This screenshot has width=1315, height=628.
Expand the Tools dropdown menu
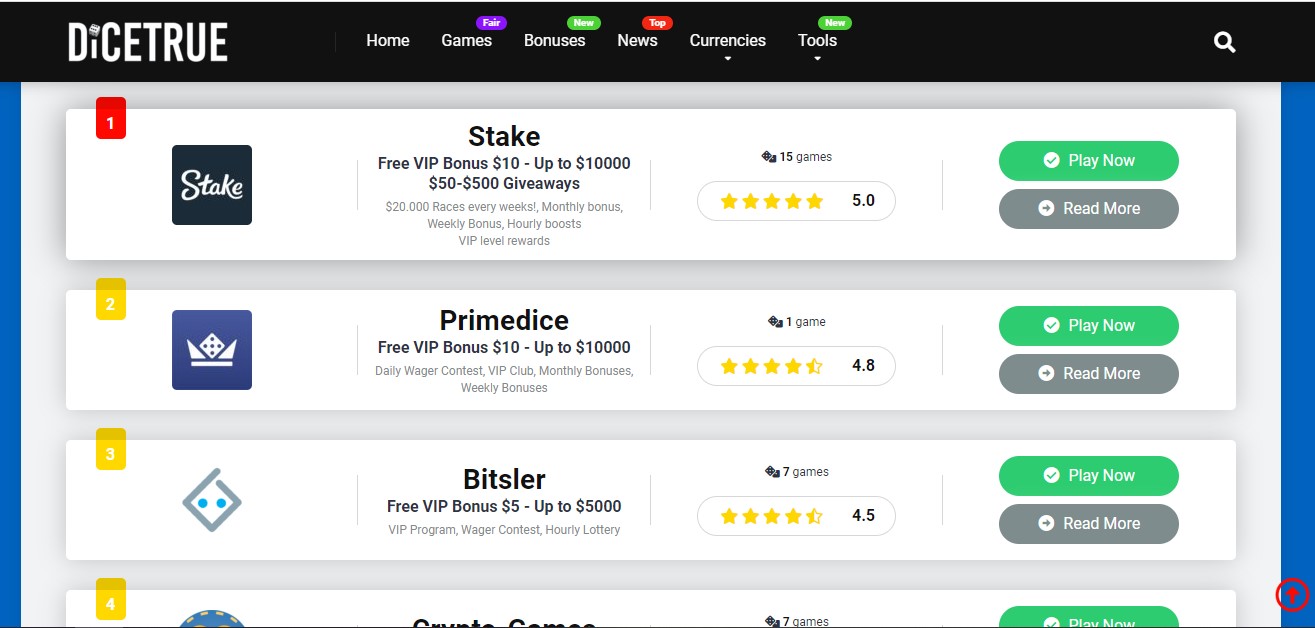point(817,41)
